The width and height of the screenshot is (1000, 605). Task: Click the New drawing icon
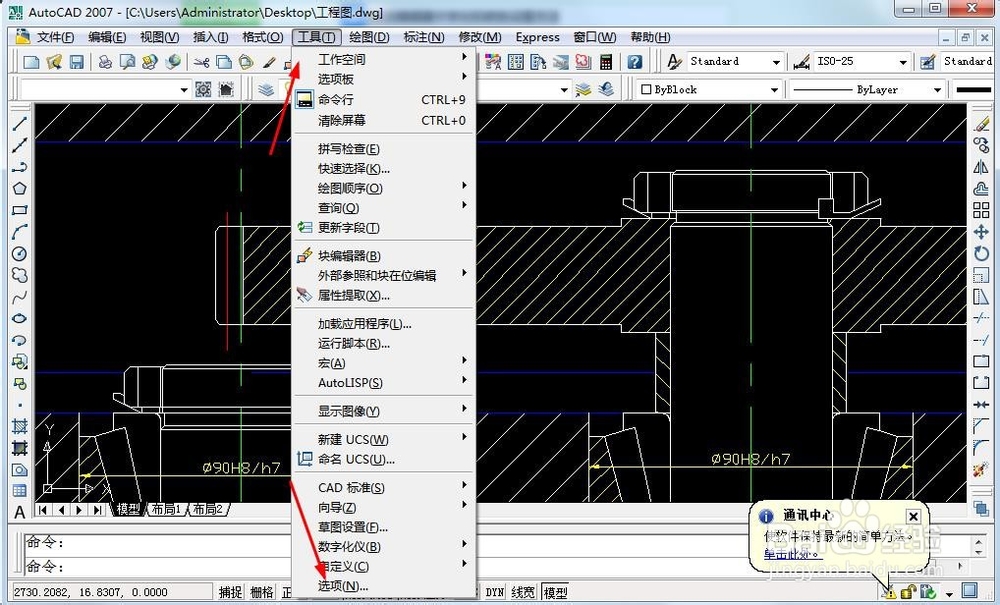[31, 62]
